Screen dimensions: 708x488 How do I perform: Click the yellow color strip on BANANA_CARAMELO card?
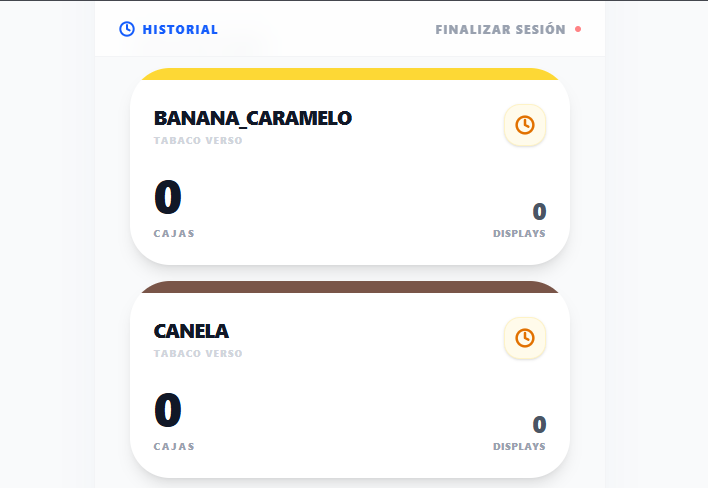point(350,74)
